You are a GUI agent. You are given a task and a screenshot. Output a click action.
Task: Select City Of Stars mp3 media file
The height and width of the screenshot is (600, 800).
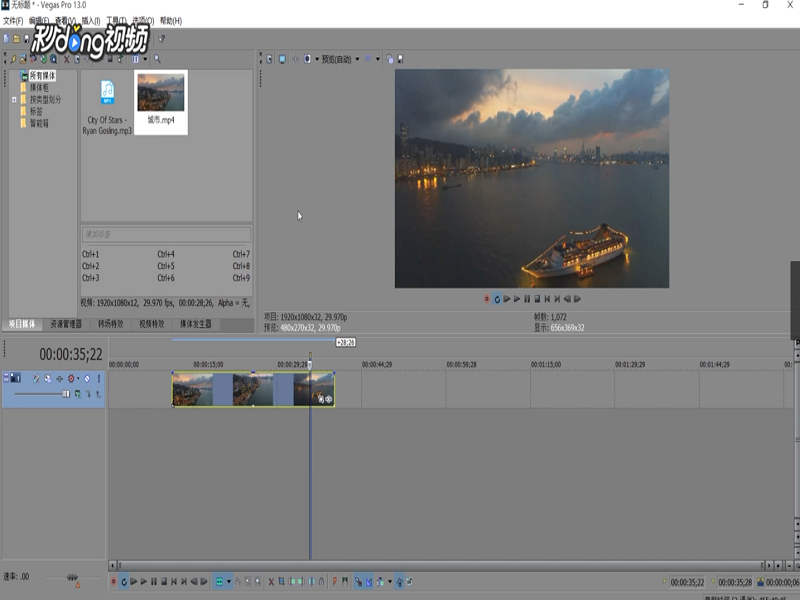pyautogui.click(x=107, y=107)
